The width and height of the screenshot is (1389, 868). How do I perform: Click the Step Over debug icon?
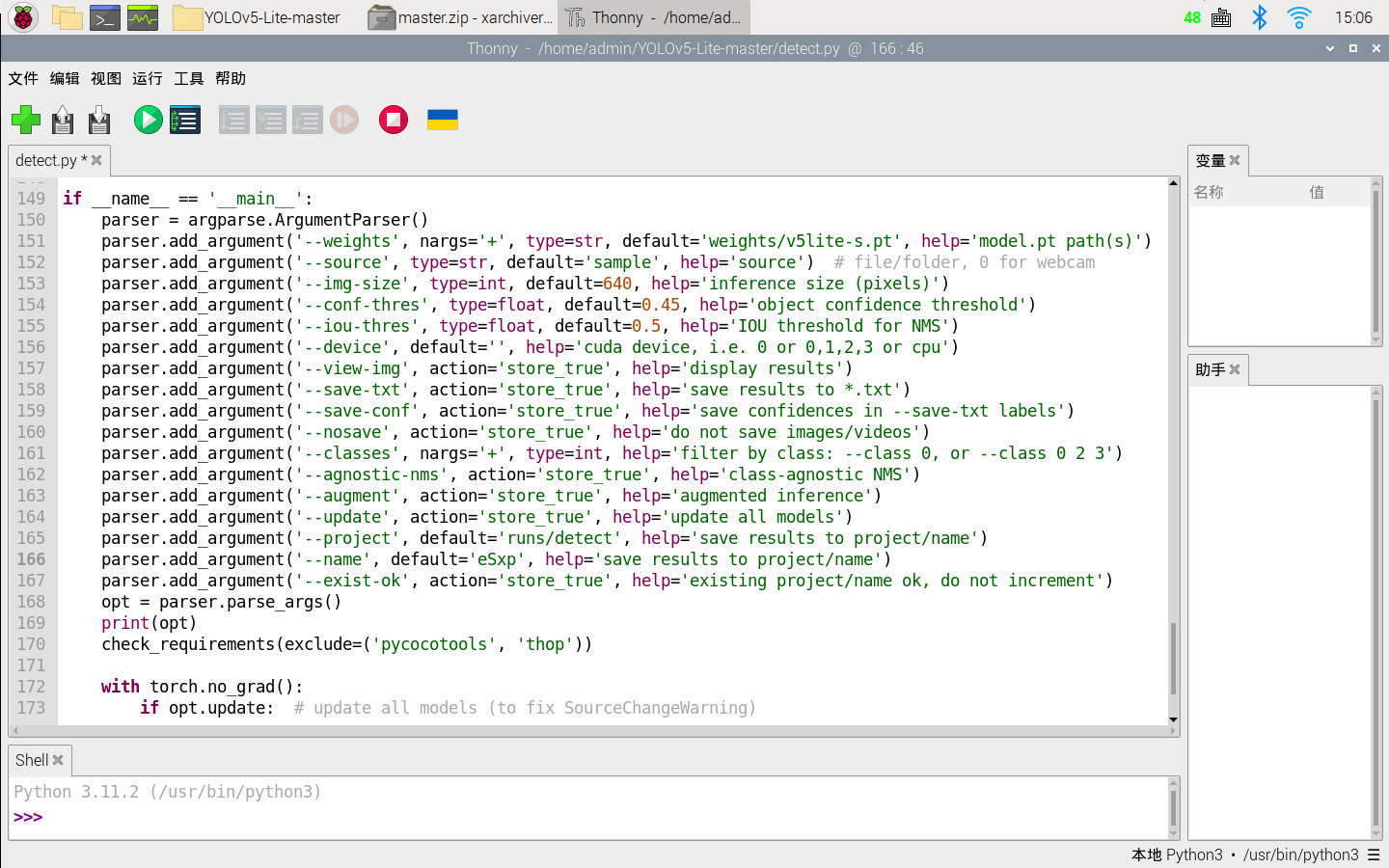(x=233, y=120)
